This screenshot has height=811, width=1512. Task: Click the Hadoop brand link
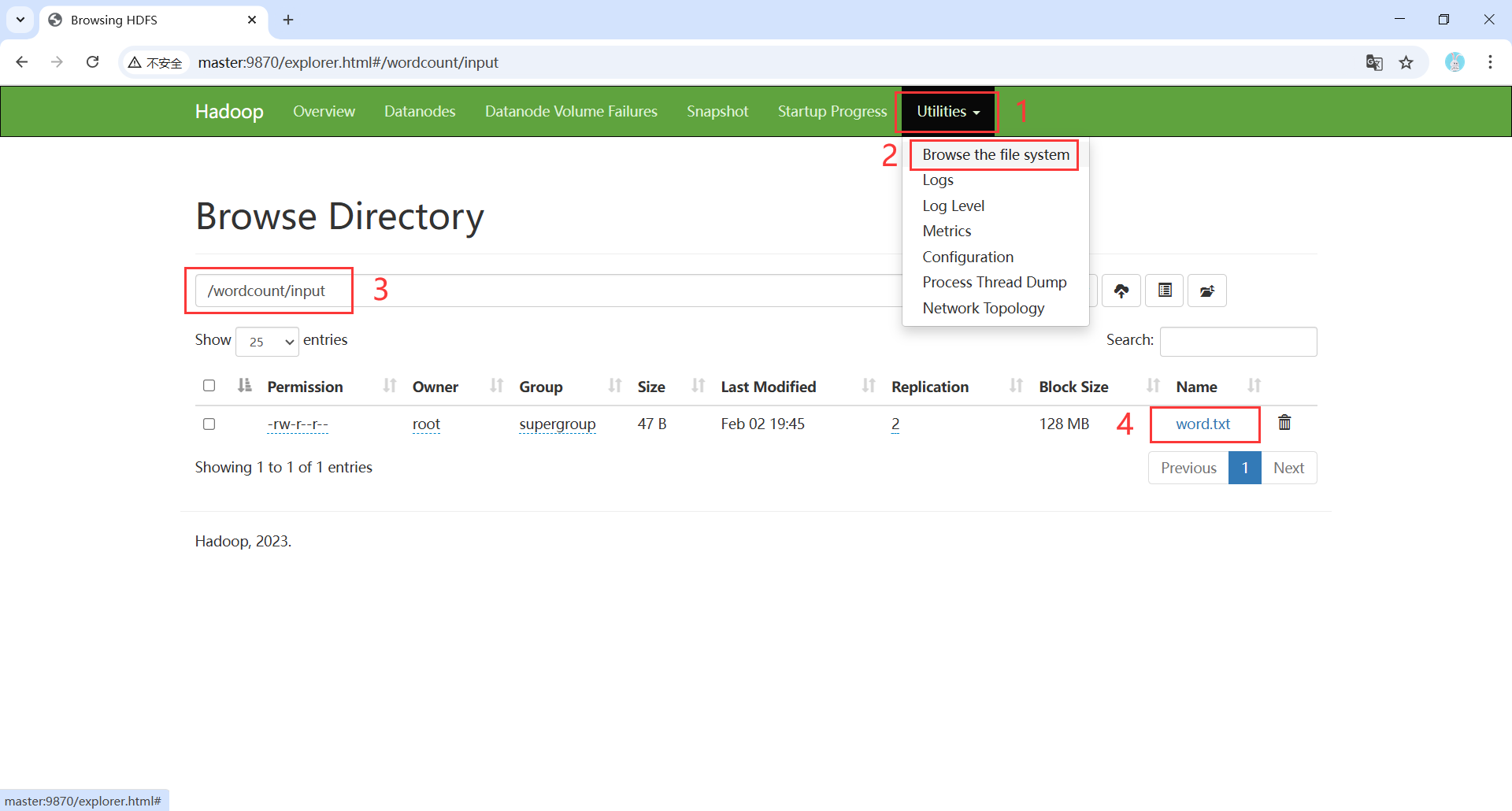coord(229,112)
